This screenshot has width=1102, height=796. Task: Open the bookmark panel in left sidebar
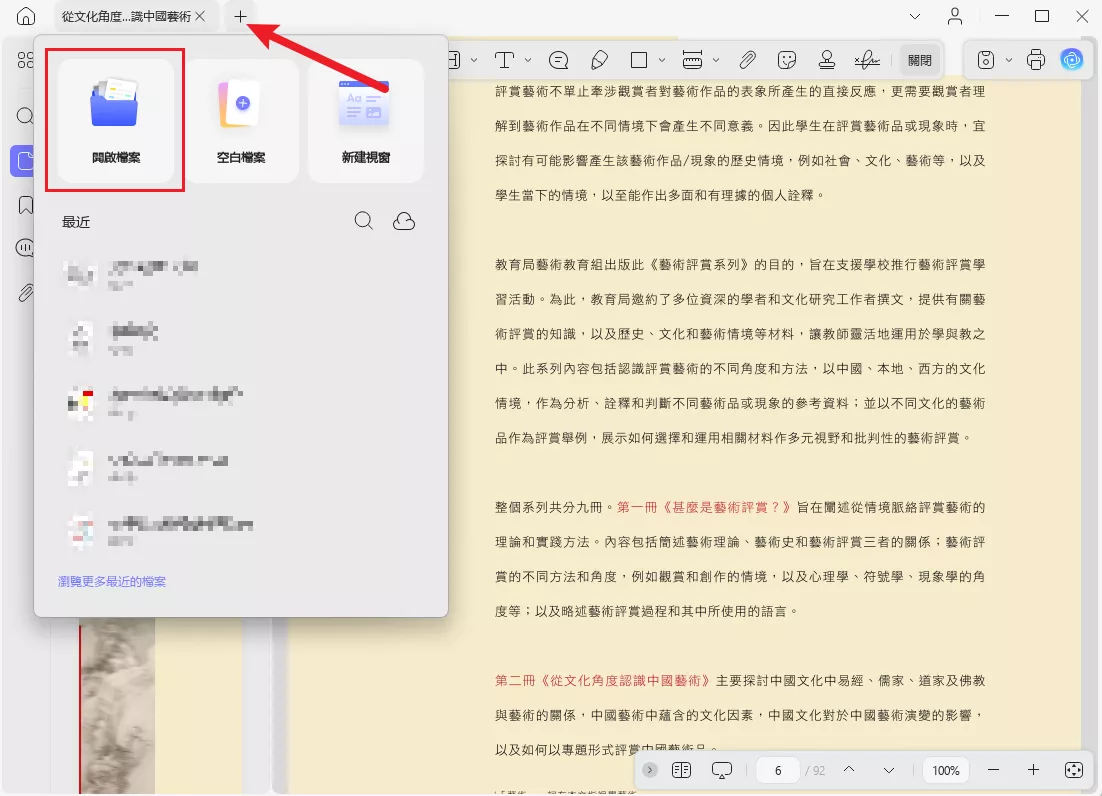(25, 205)
